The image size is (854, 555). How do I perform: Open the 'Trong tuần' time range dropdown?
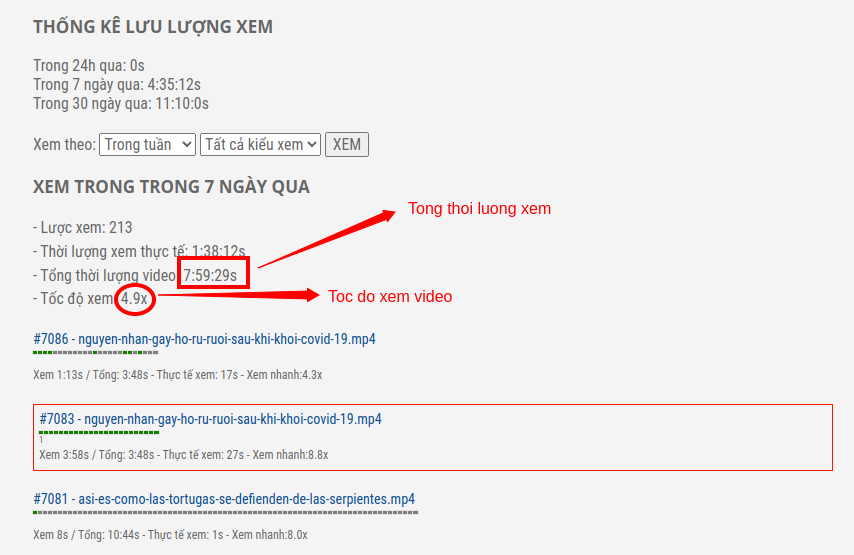pos(147,144)
